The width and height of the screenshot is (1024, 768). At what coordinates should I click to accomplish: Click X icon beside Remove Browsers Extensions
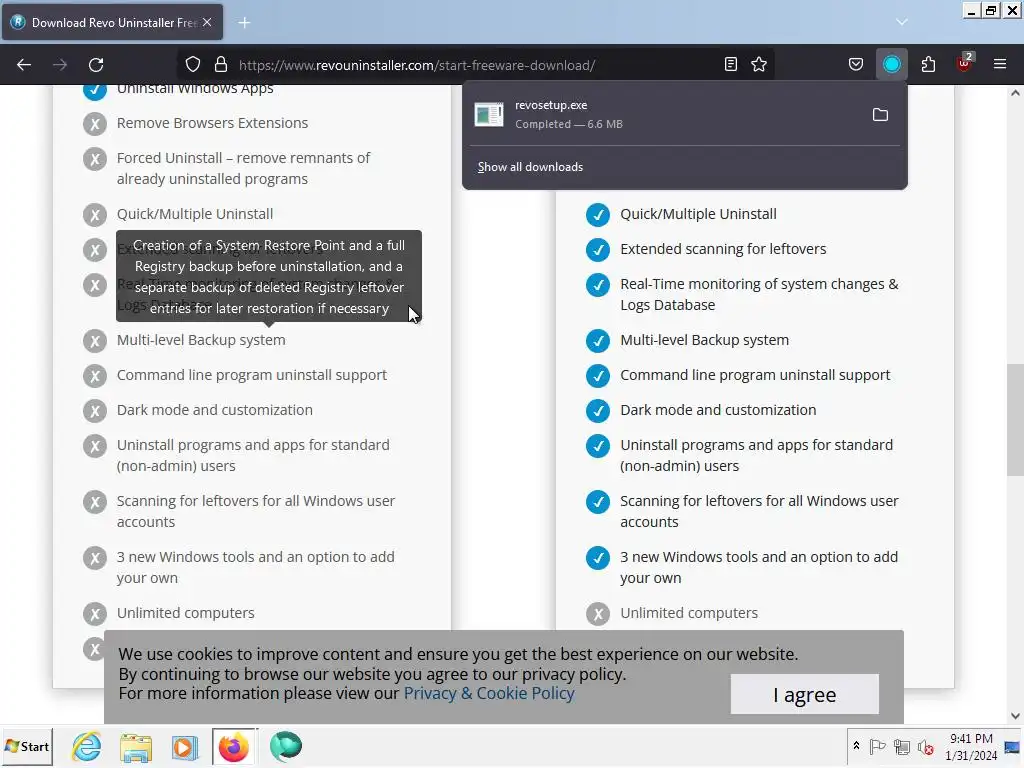pos(95,123)
